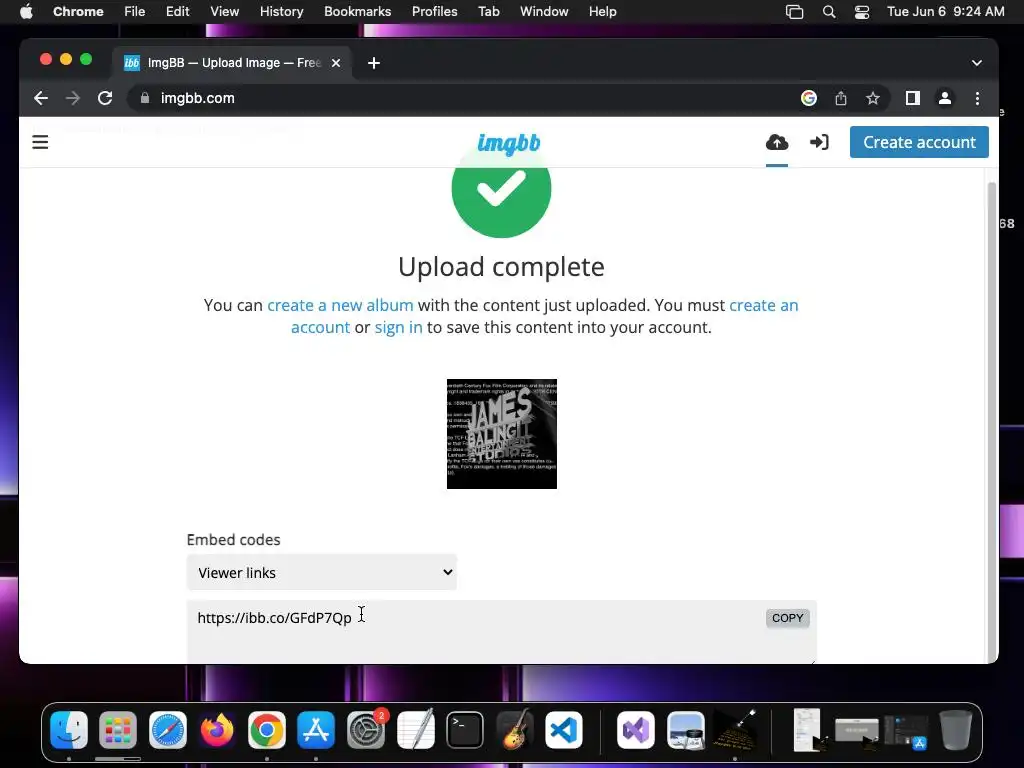Launch Safari from the dock
1024x768 pixels.
[x=168, y=729]
